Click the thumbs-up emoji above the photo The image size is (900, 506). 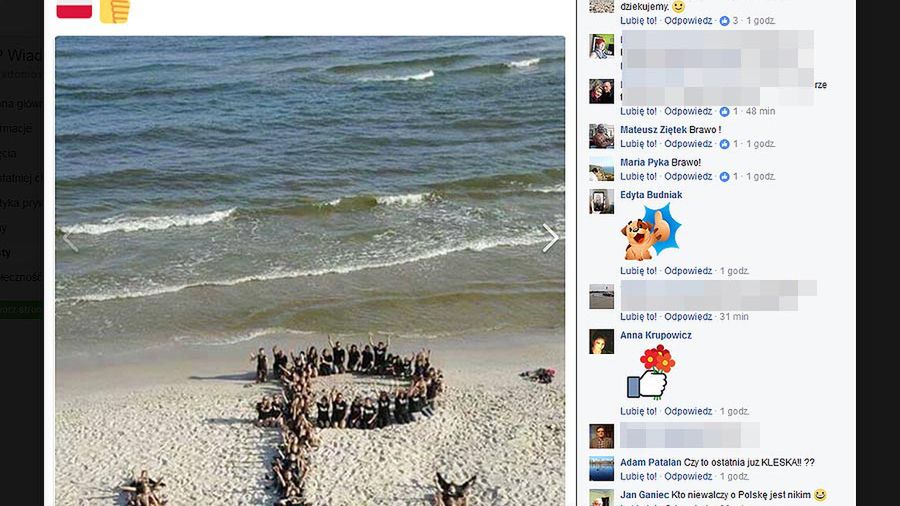[x=114, y=11]
